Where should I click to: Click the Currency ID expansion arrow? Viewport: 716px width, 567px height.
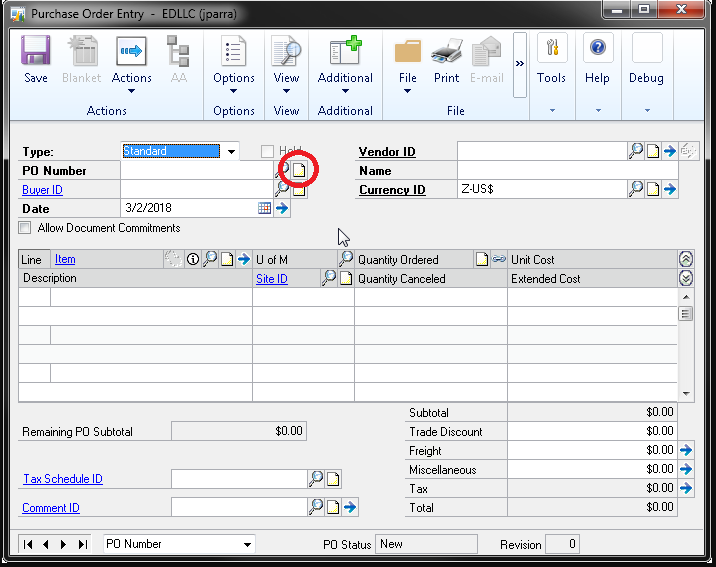point(670,189)
